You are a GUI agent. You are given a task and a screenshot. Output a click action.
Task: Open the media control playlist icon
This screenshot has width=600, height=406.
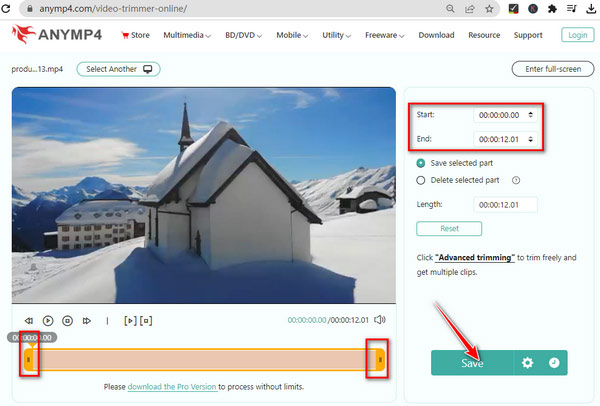point(571,8)
